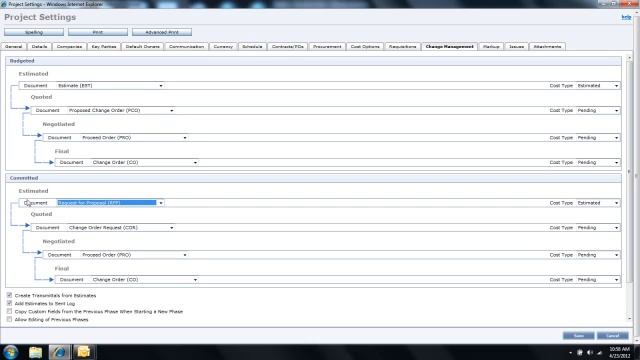Viewport: 640px width, 360px height.
Task: Open the Outlook mail taskbar icon
Action: [84, 352]
